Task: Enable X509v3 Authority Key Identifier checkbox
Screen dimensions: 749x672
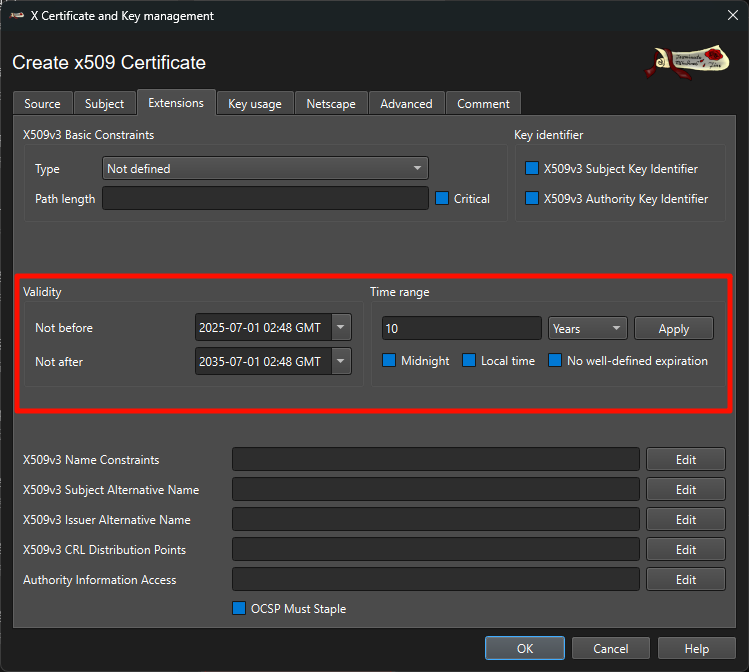Action: click(532, 198)
